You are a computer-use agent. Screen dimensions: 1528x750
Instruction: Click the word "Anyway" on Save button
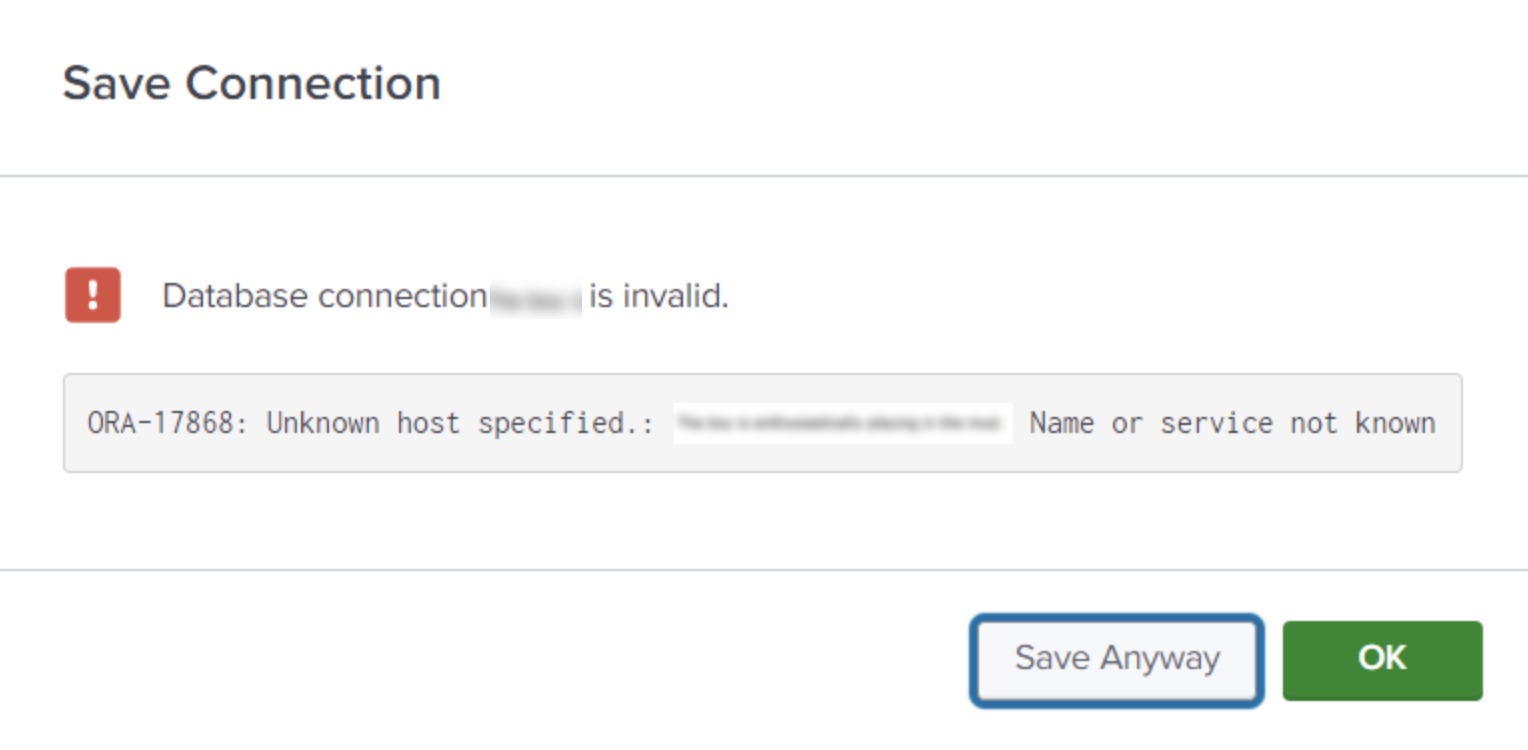[x=1161, y=659]
